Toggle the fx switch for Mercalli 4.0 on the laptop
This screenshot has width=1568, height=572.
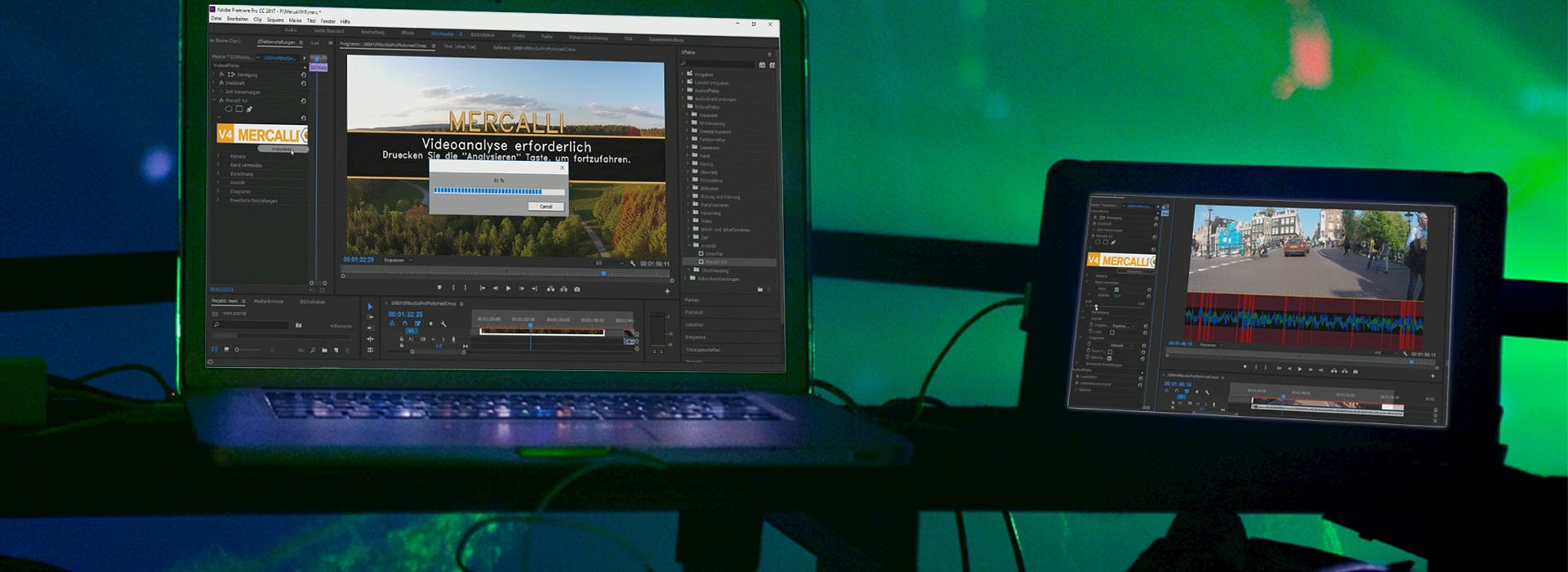coord(221,101)
